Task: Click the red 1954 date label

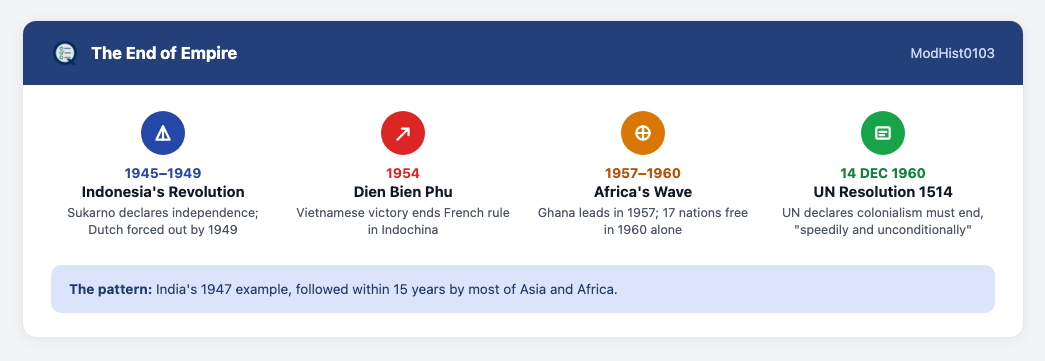Action: (x=403, y=173)
